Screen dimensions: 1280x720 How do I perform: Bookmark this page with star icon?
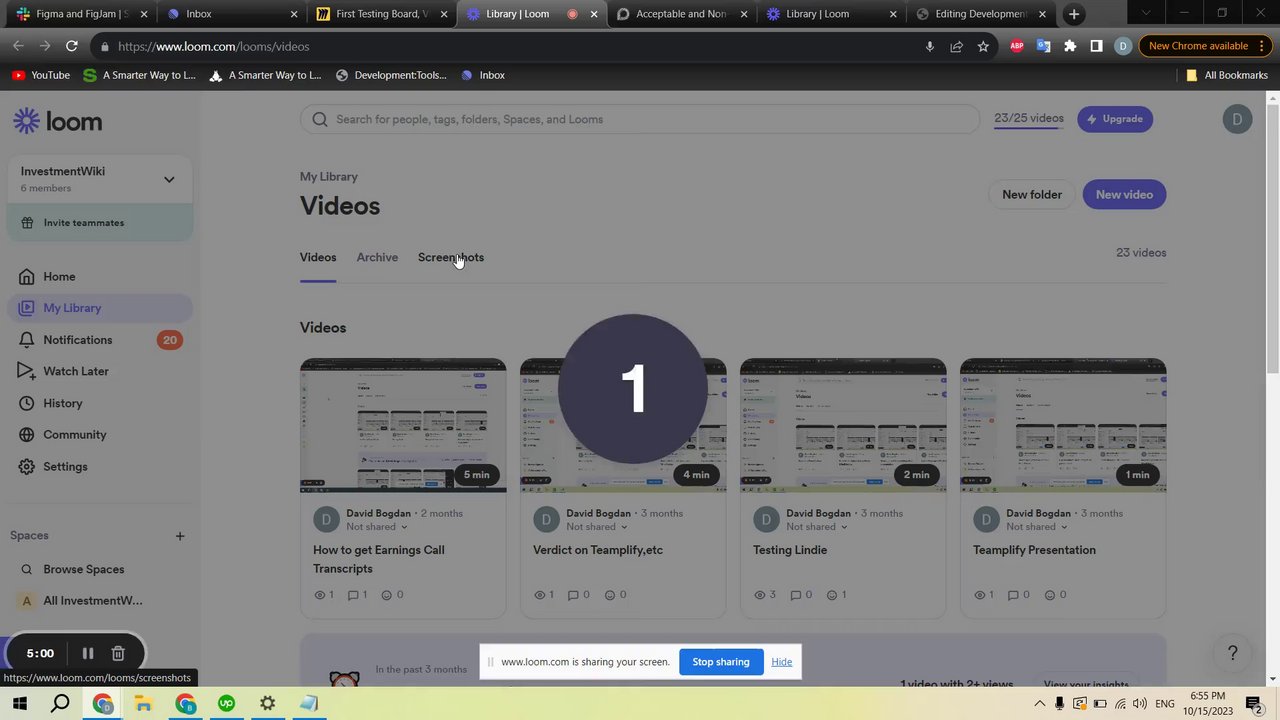(x=983, y=46)
